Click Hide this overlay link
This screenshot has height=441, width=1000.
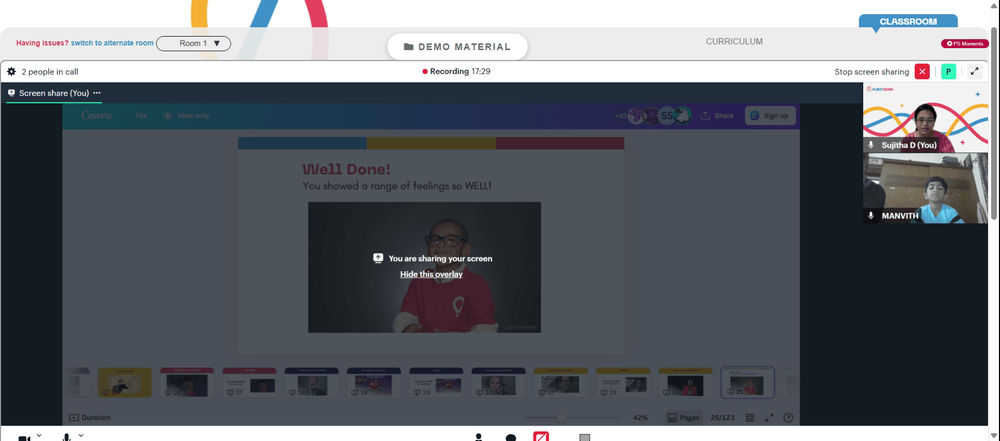click(x=431, y=274)
